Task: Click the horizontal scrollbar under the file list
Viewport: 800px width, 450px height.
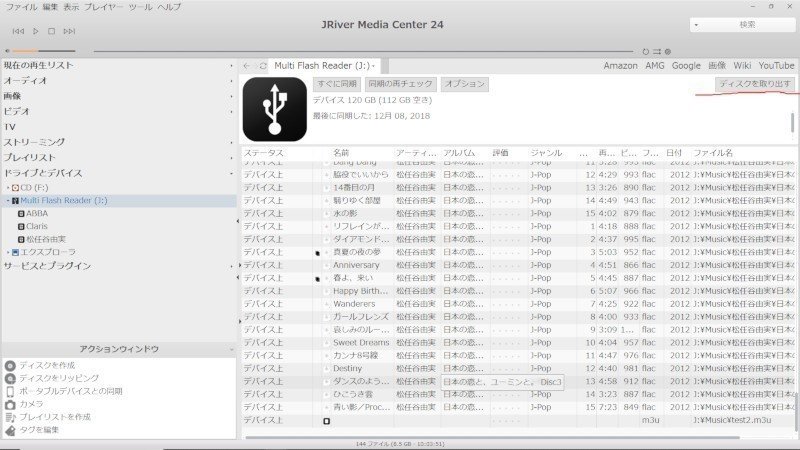Action: (492, 437)
